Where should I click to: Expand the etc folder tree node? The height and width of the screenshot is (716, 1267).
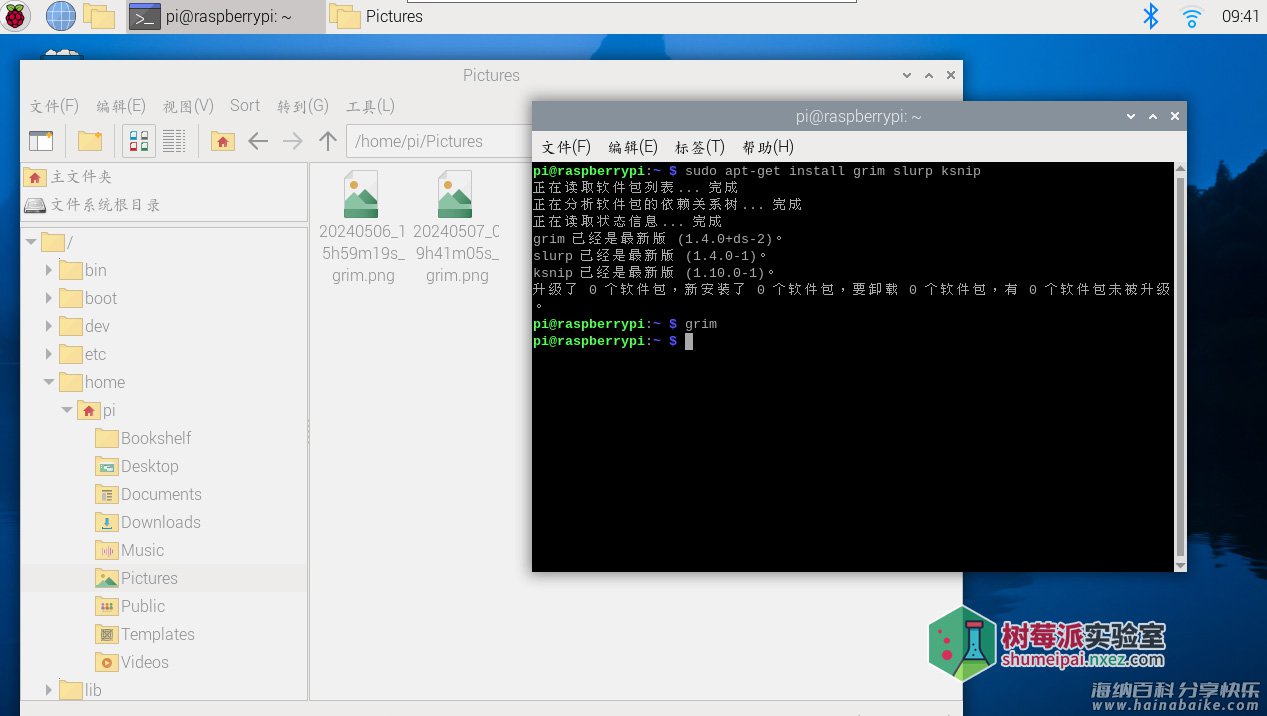click(49, 354)
